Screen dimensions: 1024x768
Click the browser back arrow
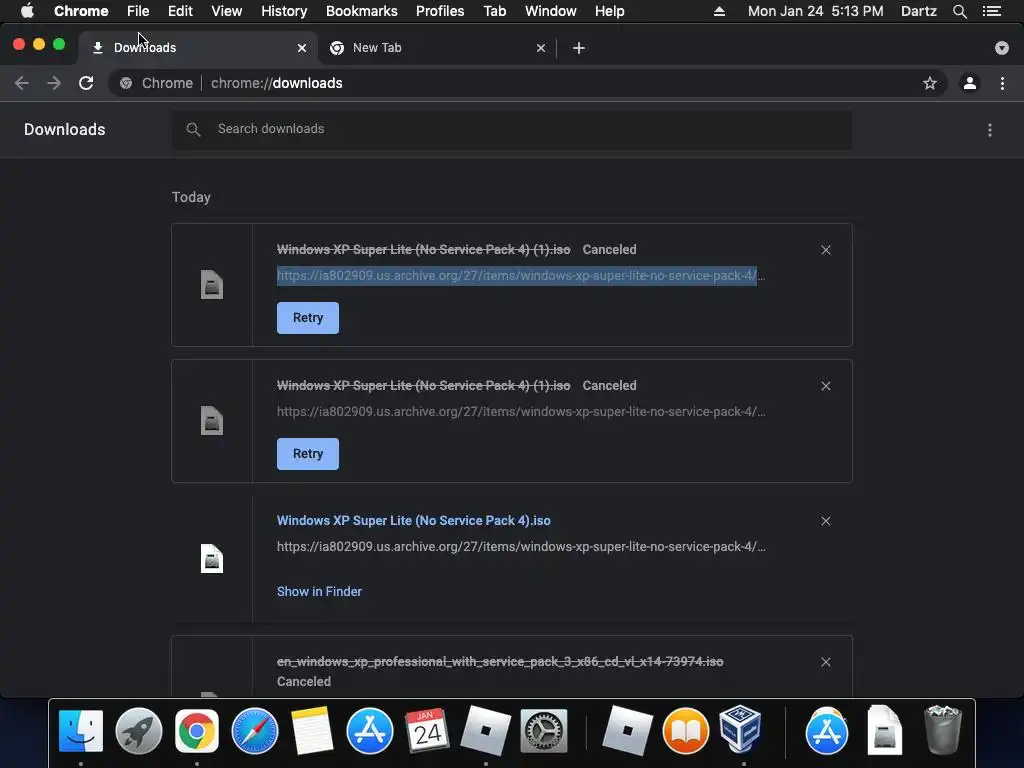tap(22, 83)
